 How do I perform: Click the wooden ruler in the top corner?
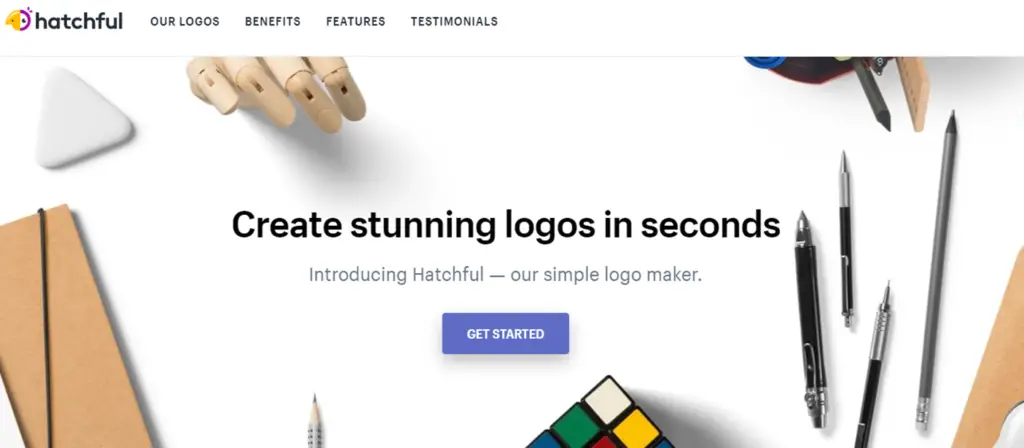pyautogui.click(x=914, y=93)
